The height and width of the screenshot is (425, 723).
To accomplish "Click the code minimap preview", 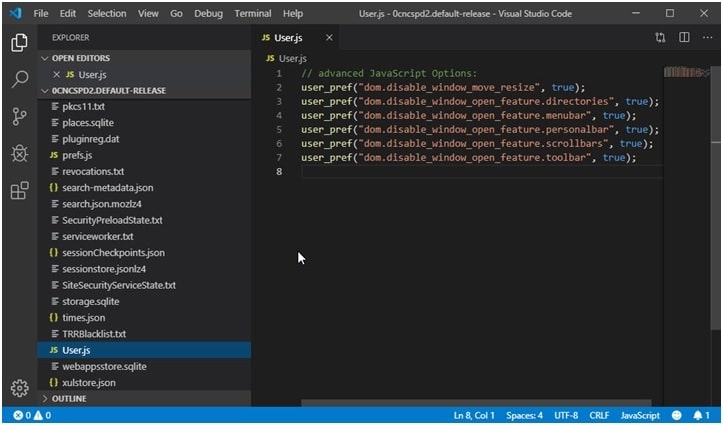I will (x=686, y=72).
